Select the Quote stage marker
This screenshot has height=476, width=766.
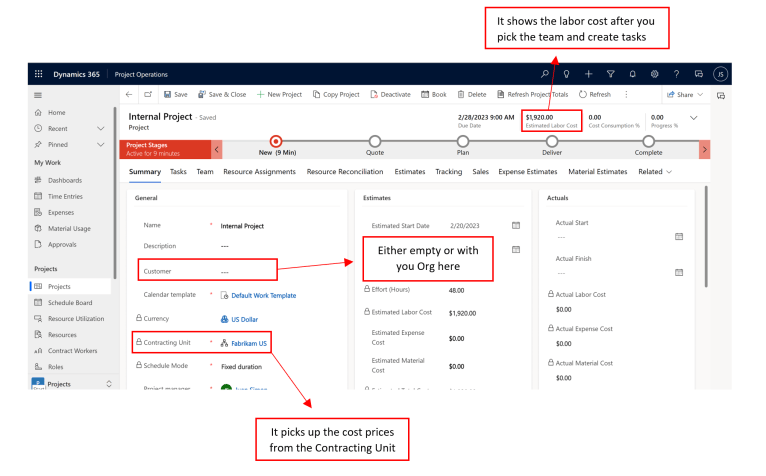click(x=375, y=142)
